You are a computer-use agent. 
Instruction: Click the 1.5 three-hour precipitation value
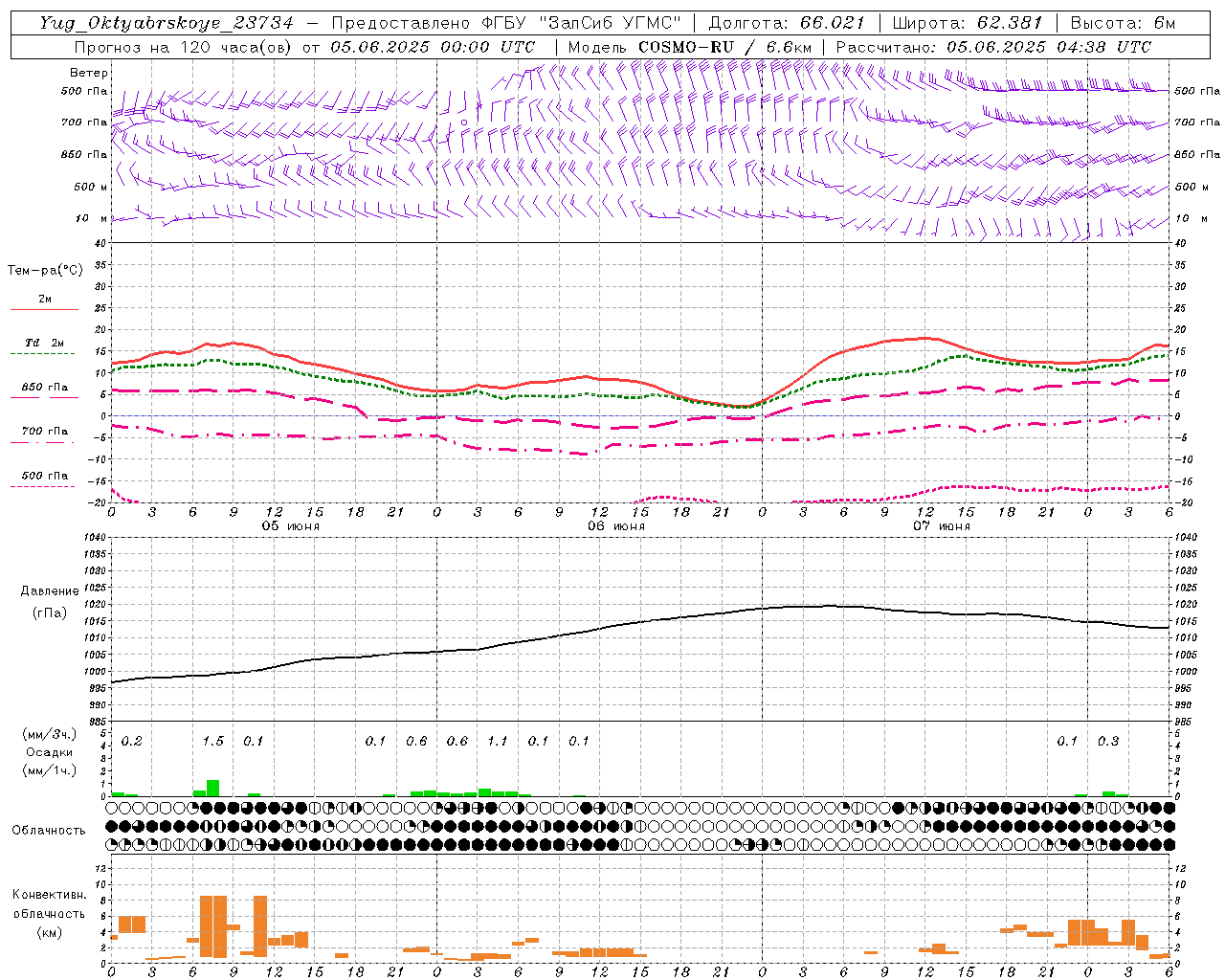pyautogui.click(x=213, y=742)
